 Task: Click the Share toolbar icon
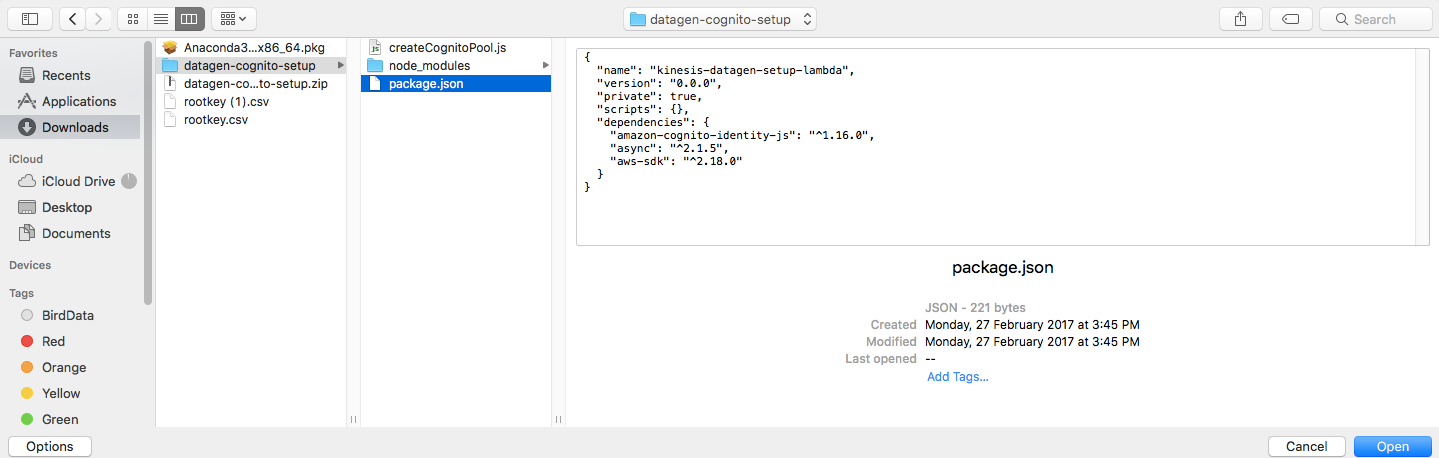[1241, 18]
